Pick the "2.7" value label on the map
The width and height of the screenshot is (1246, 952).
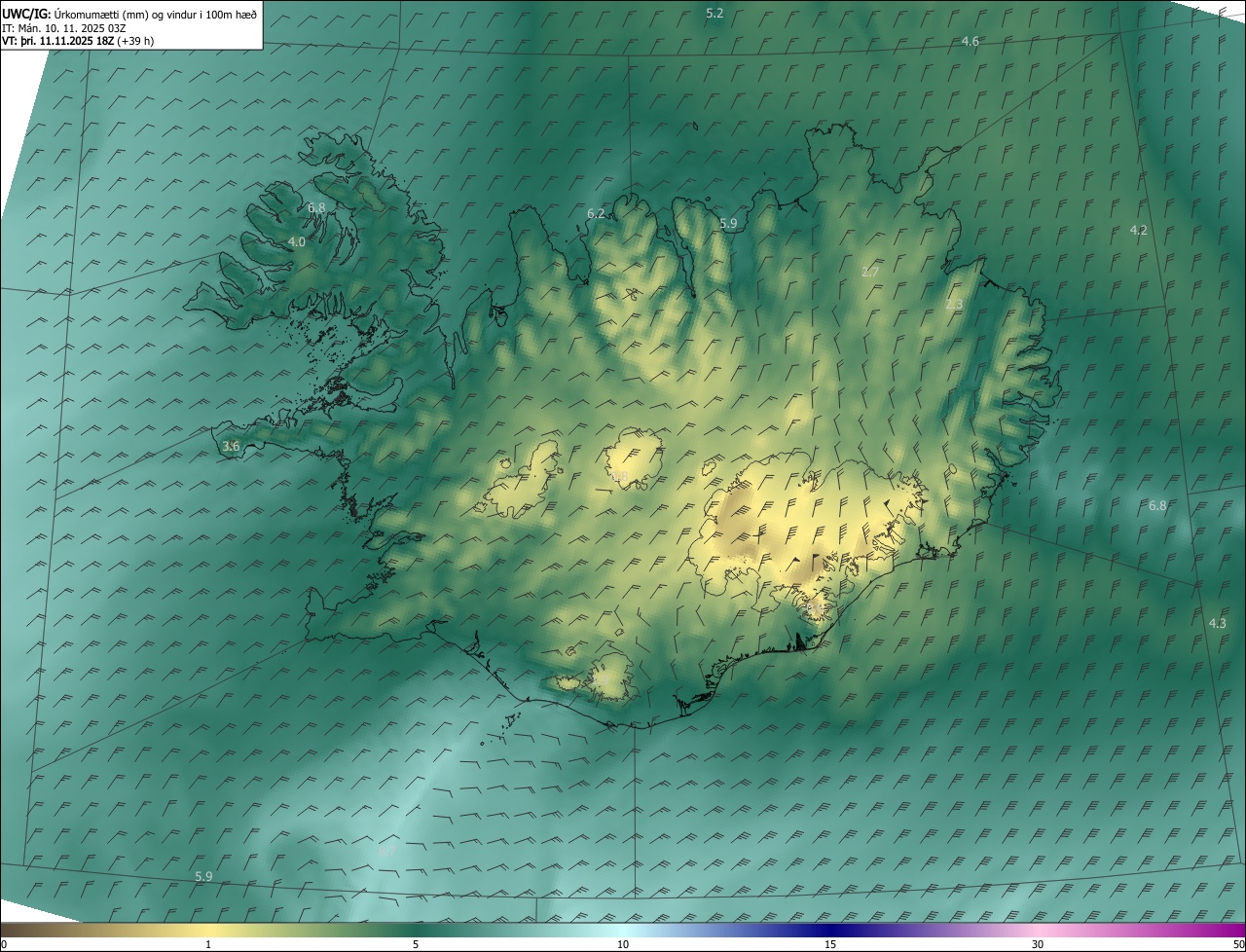870,273
